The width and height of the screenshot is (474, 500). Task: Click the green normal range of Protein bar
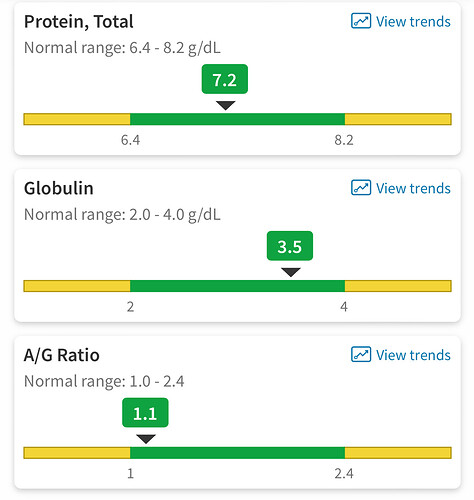237,119
